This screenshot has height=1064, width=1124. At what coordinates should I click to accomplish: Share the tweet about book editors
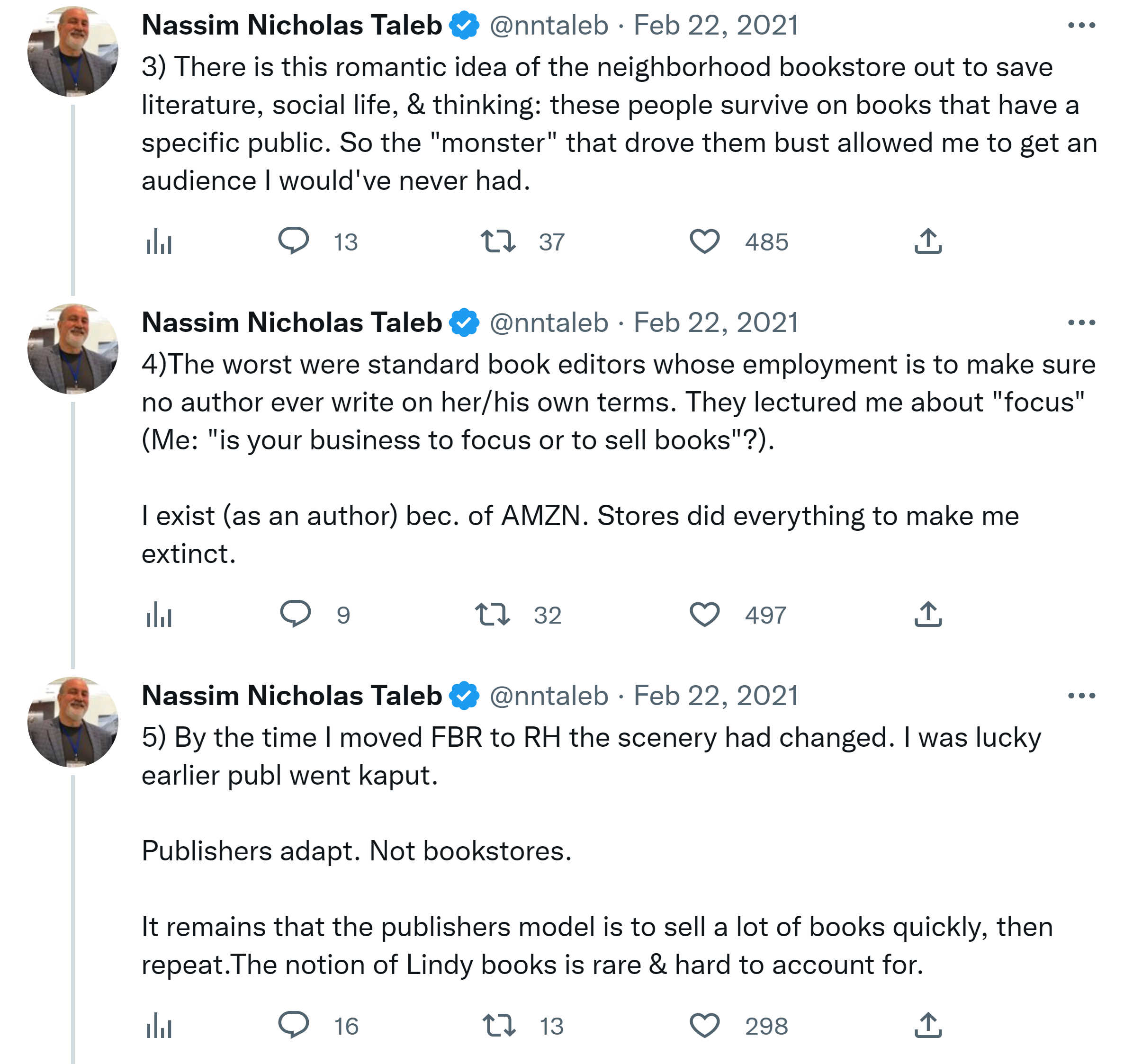(928, 614)
